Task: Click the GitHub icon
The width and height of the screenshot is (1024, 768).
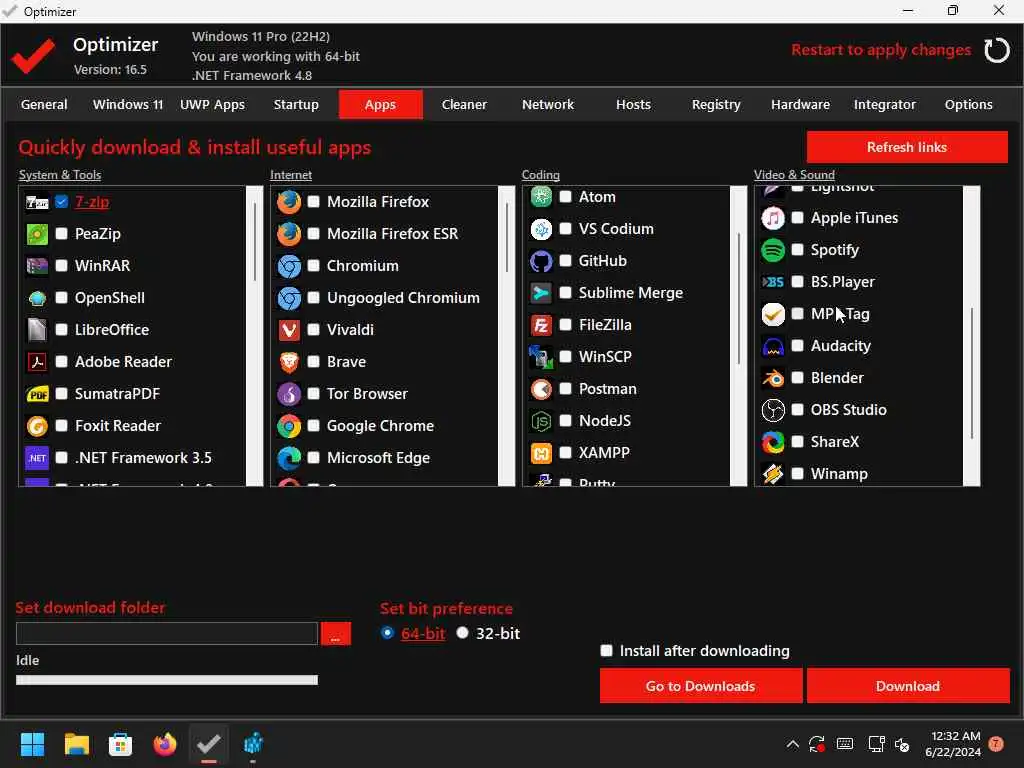Action: pos(541,261)
